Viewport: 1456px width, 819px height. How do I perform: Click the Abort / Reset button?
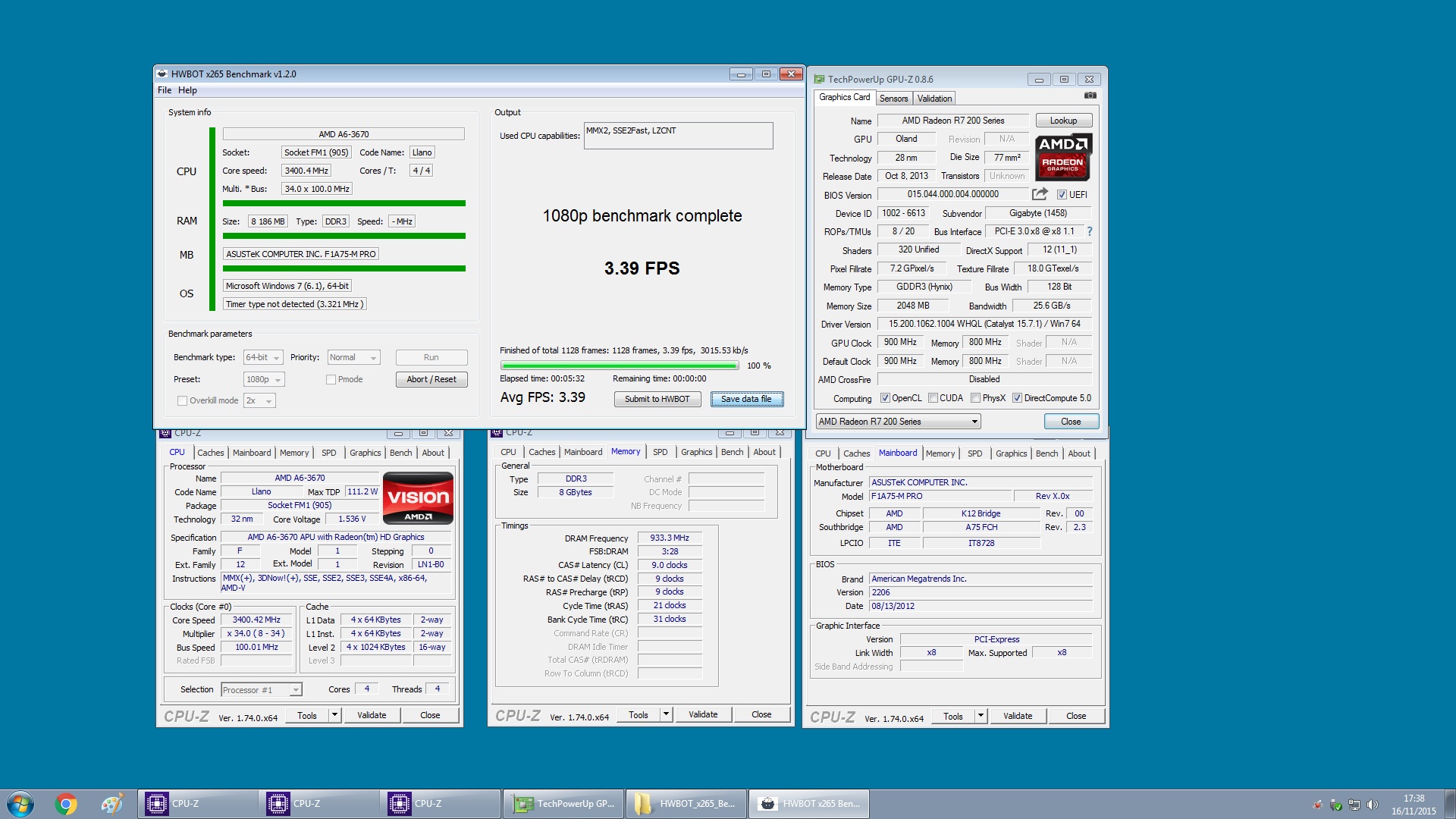(x=431, y=379)
